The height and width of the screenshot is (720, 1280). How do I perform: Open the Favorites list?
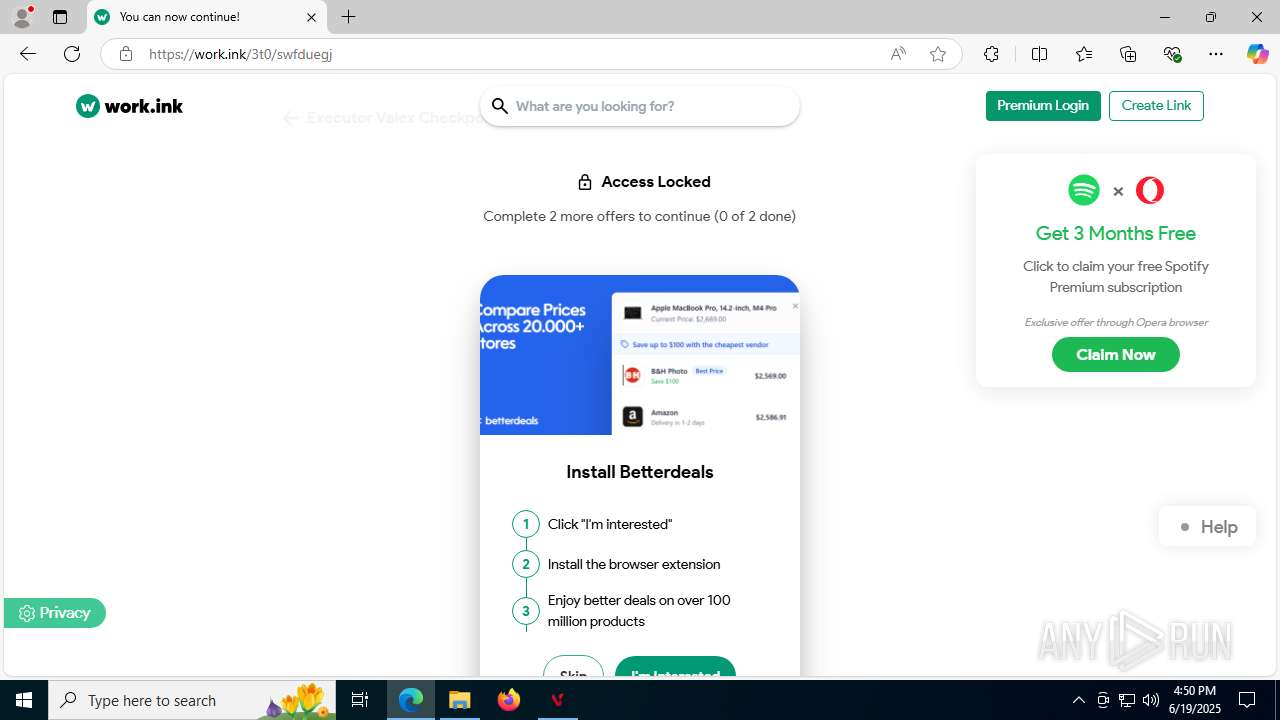pos(1084,54)
